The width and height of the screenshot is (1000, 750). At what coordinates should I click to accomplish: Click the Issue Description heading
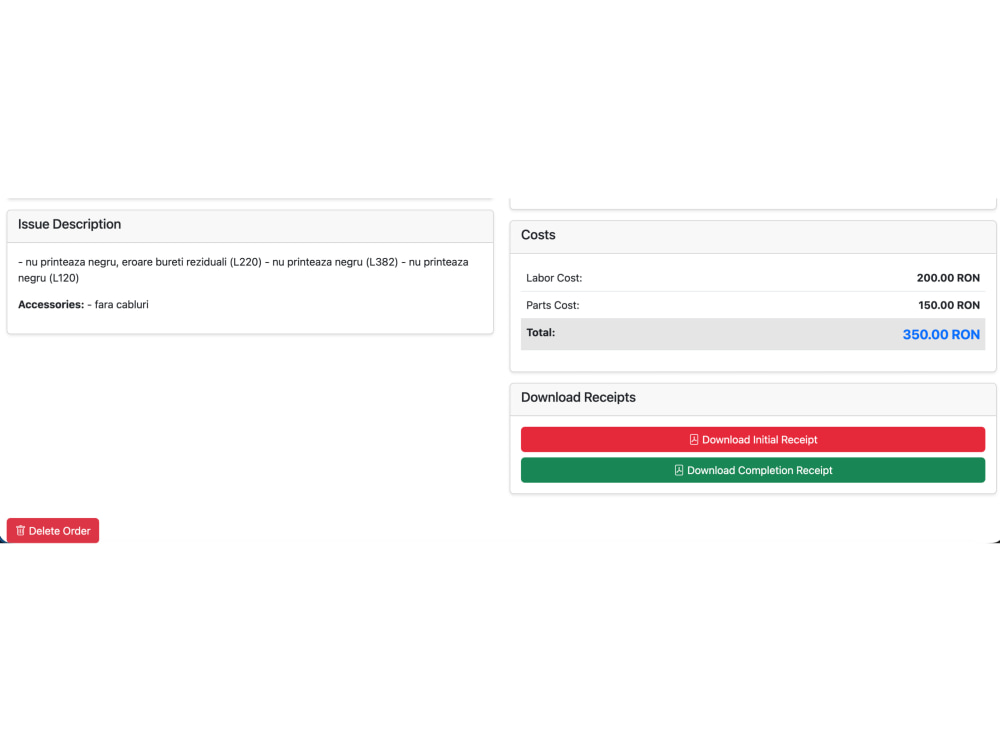pos(70,224)
